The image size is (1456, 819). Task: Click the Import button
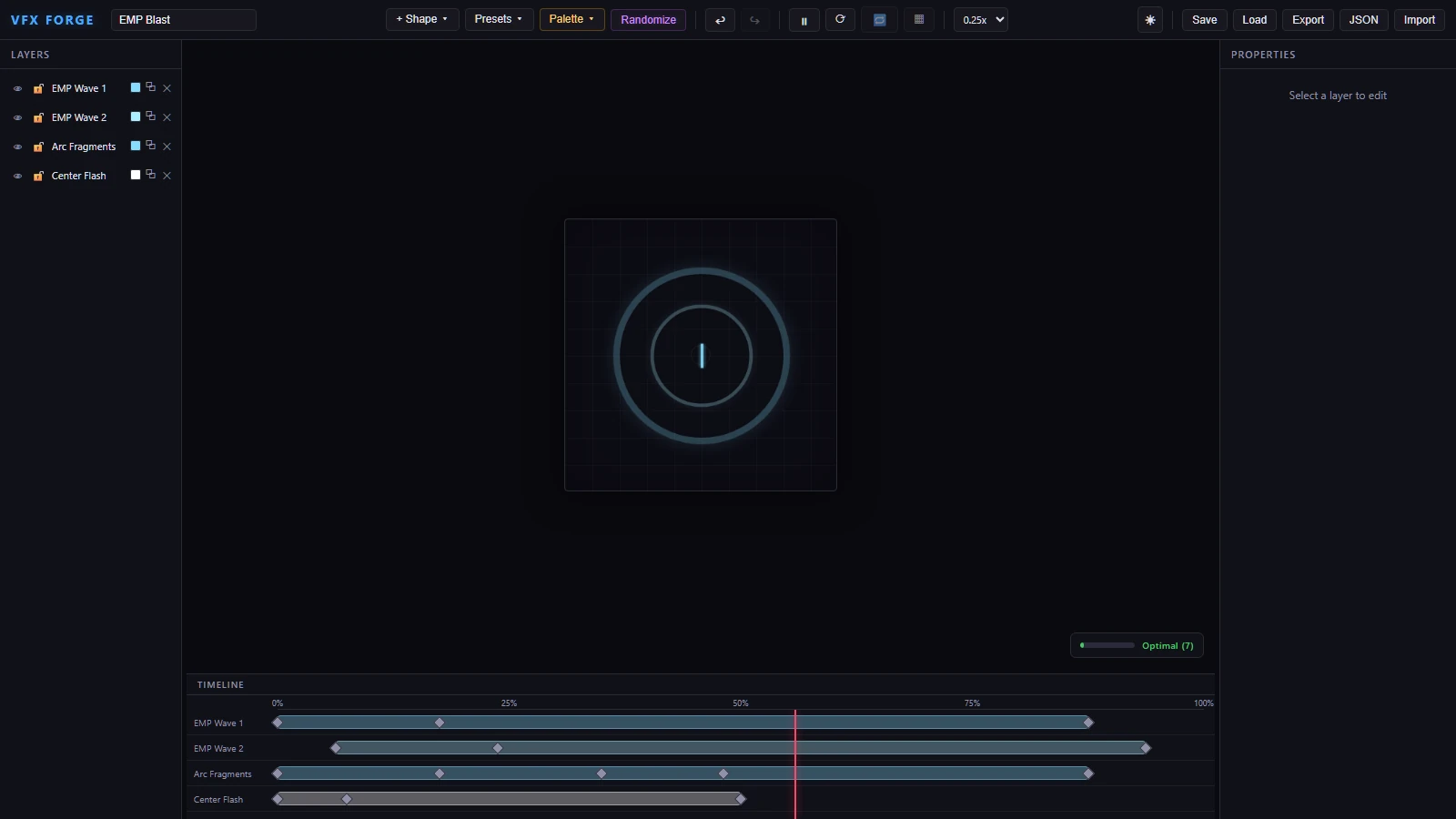tap(1419, 20)
